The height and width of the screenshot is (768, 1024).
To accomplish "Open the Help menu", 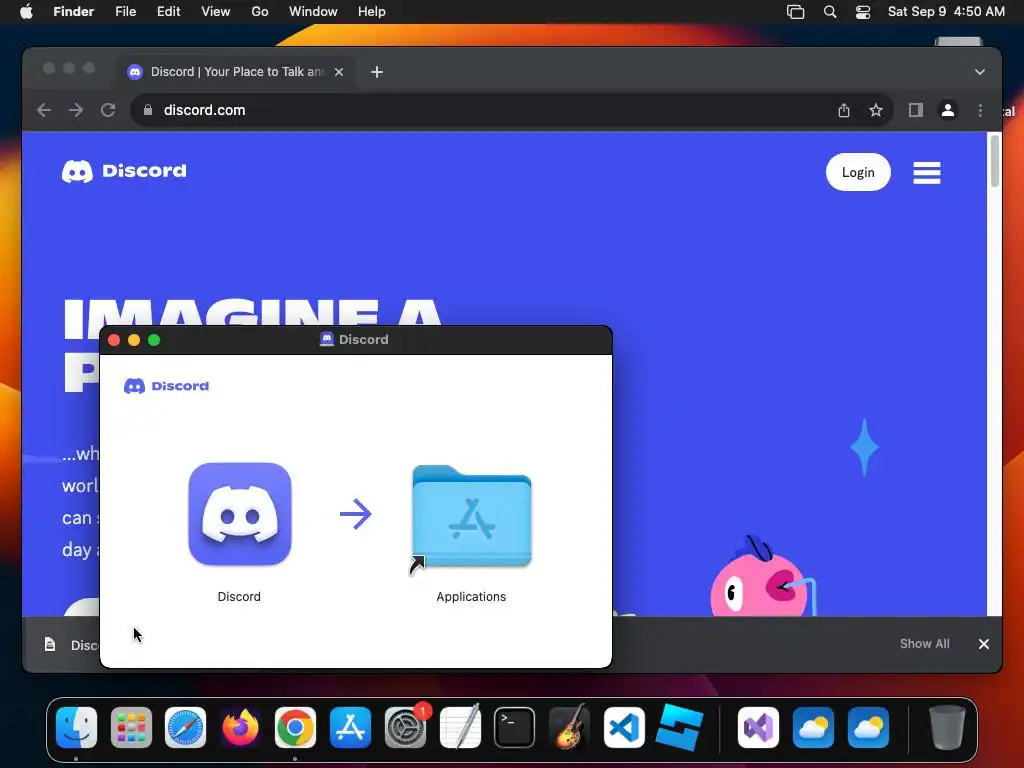I will [372, 12].
